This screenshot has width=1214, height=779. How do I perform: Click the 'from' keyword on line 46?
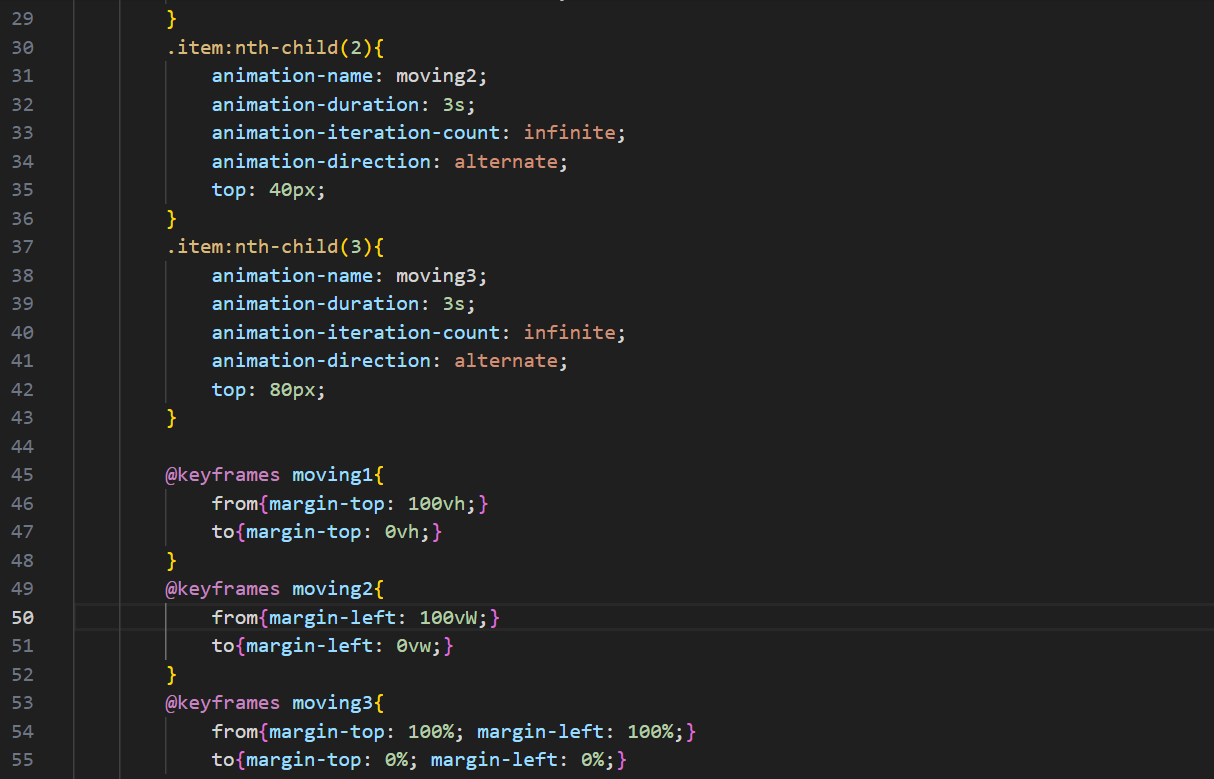point(234,504)
